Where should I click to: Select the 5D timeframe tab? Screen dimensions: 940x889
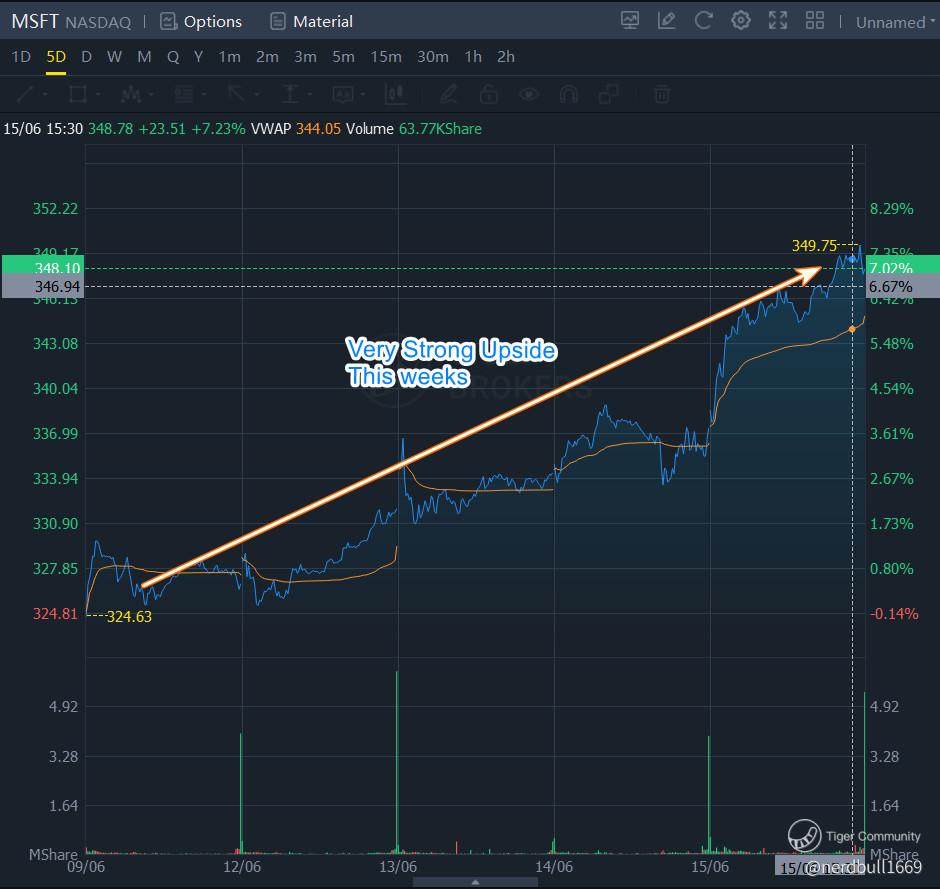click(x=56, y=57)
